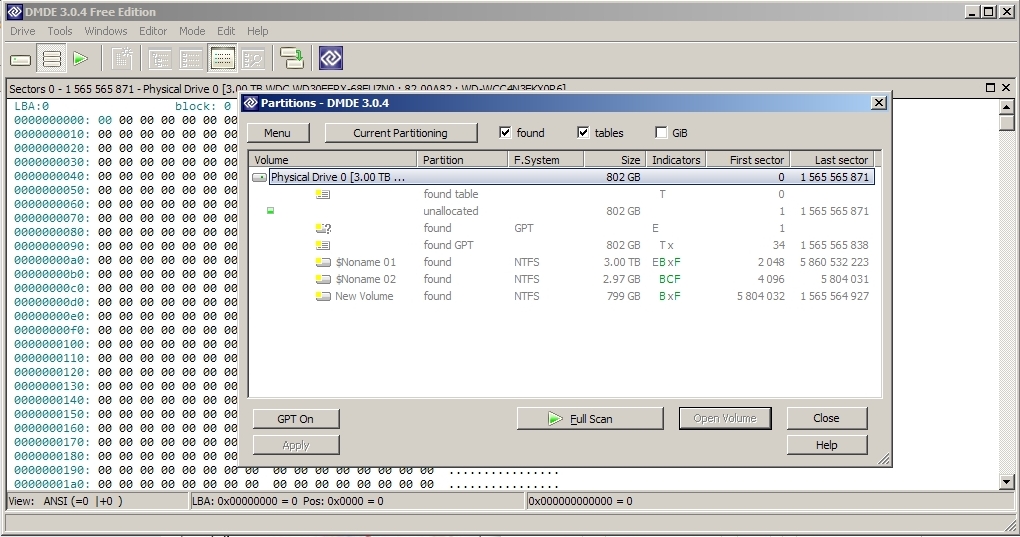Image resolution: width=1020 pixels, height=537 pixels.
Task: Click the DMDE main window title logo
Action: (x=14, y=12)
